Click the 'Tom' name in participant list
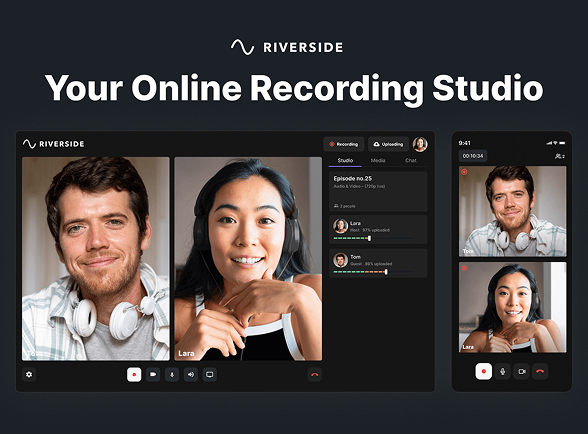 (355, 257)
